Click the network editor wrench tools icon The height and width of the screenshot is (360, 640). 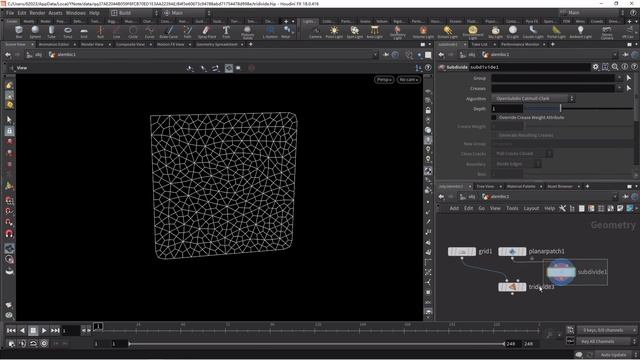click(562, 209)
